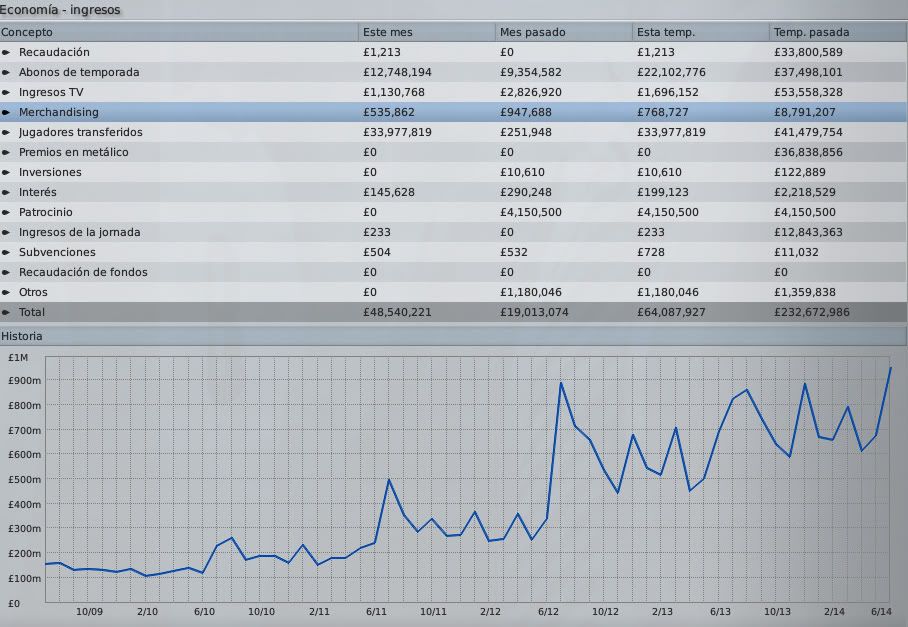The width and height of the screenshot is (908, 627).
Task: Expand the Inversiones row arrow
Action: click(6, 172)
